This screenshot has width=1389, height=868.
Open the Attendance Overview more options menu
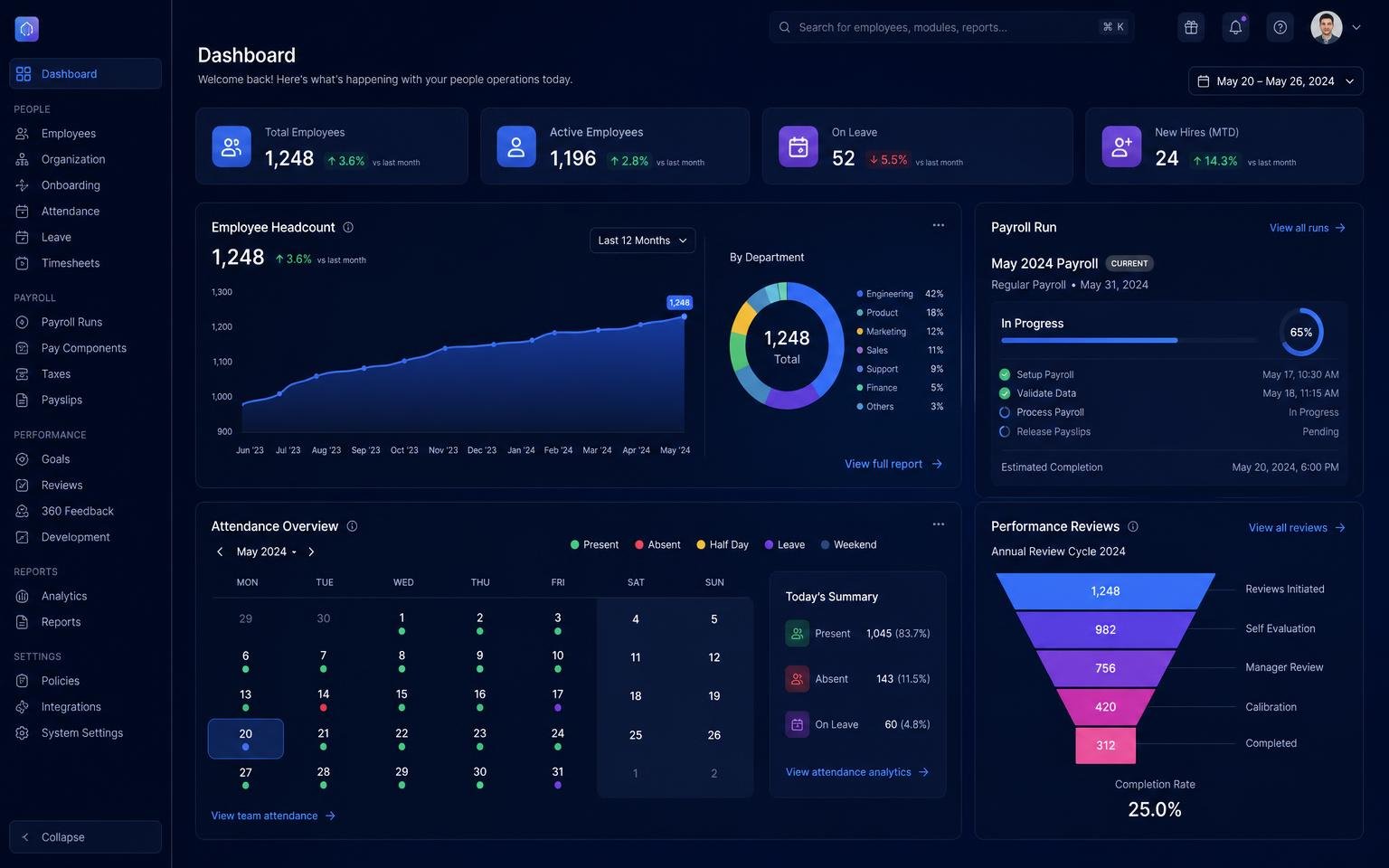(x=939, y=524)
